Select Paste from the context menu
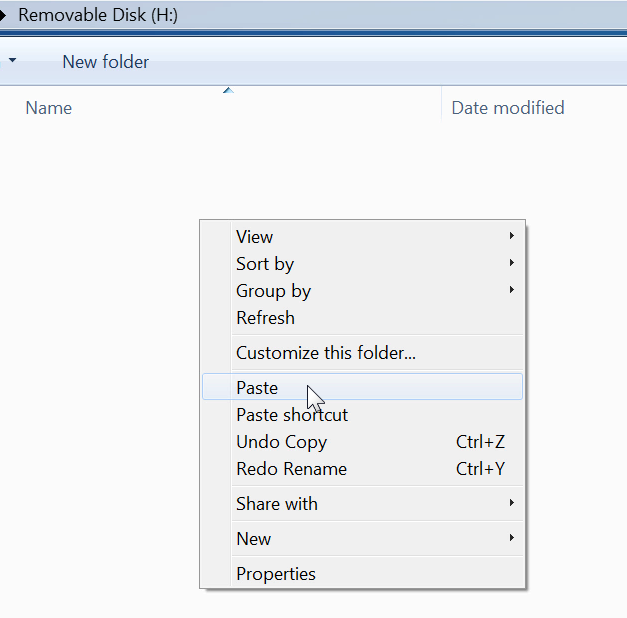Screen dimensions: 627x618 (362, 387)
